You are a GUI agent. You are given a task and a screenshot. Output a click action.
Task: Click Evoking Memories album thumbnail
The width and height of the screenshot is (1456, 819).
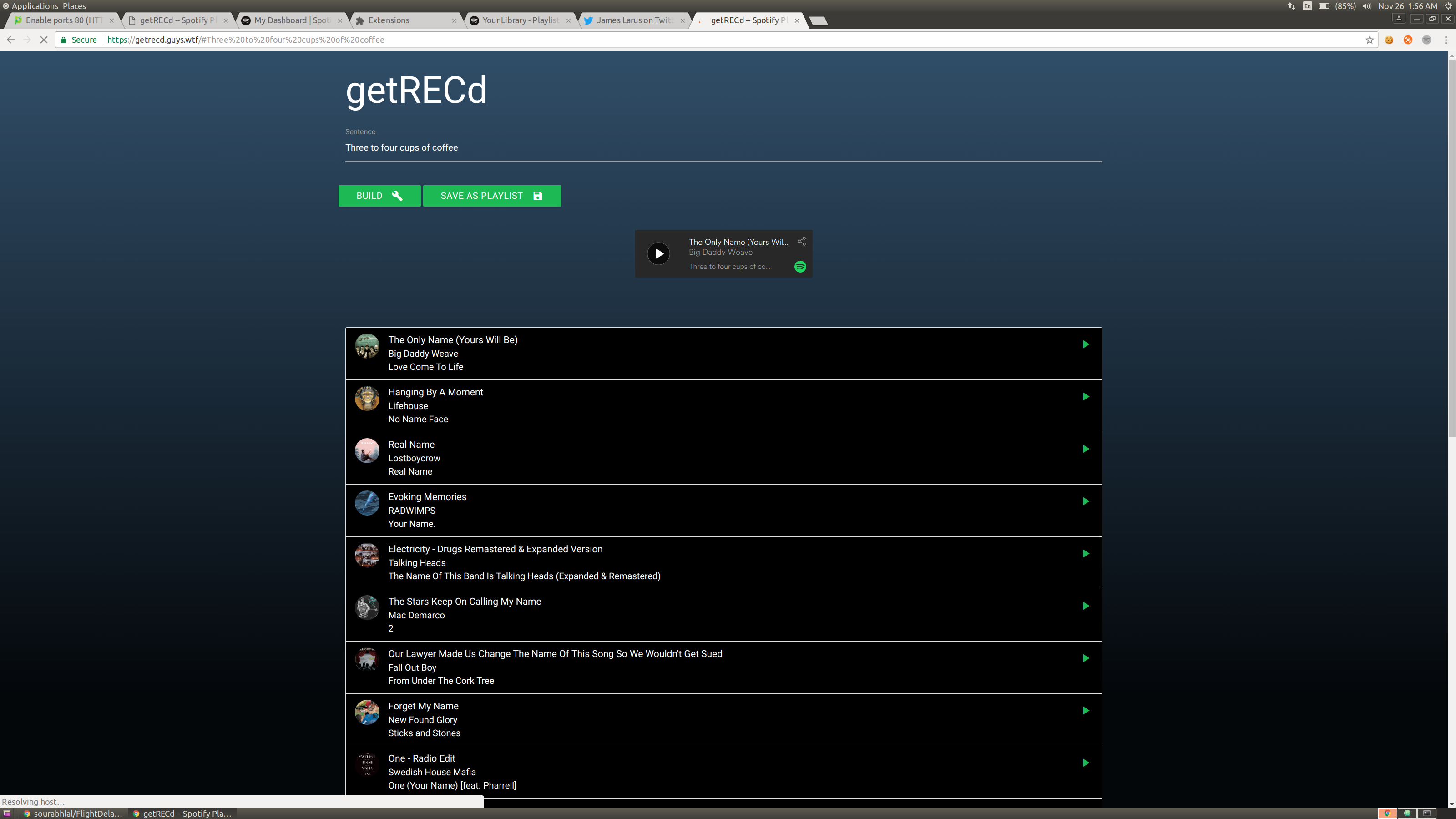(x=367, y=503)
